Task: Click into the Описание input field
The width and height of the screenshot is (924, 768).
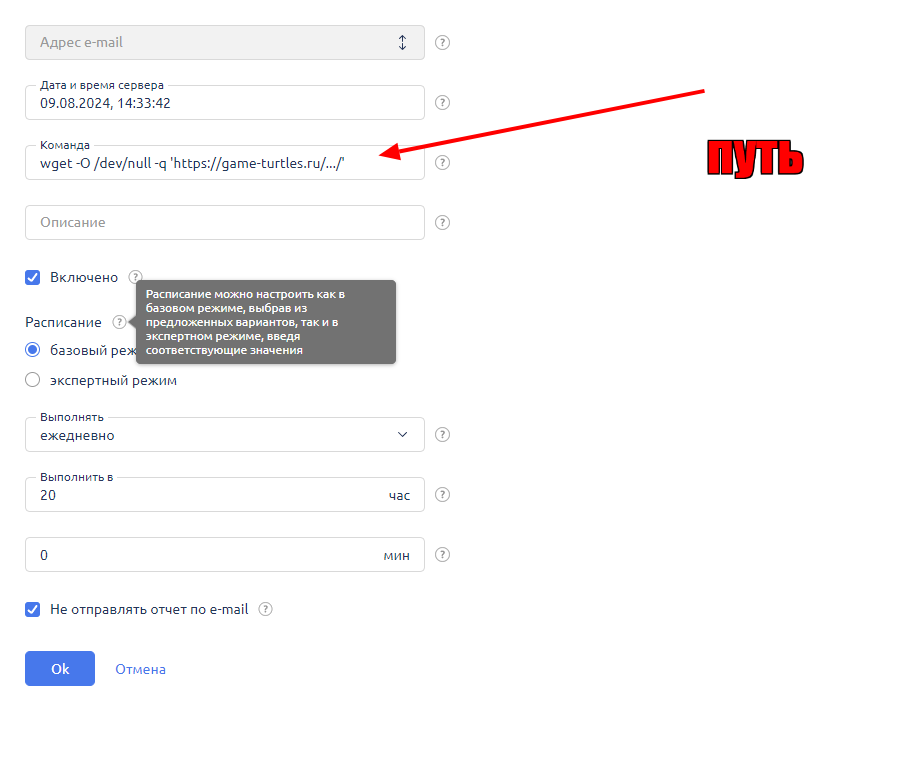Action: click(x=224, y=223)
